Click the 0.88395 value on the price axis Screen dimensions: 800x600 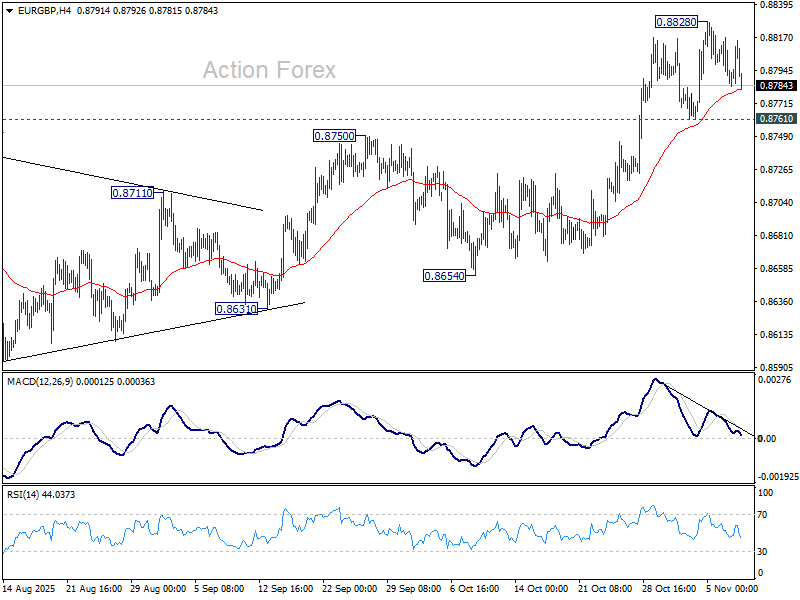tap(776, 5)
